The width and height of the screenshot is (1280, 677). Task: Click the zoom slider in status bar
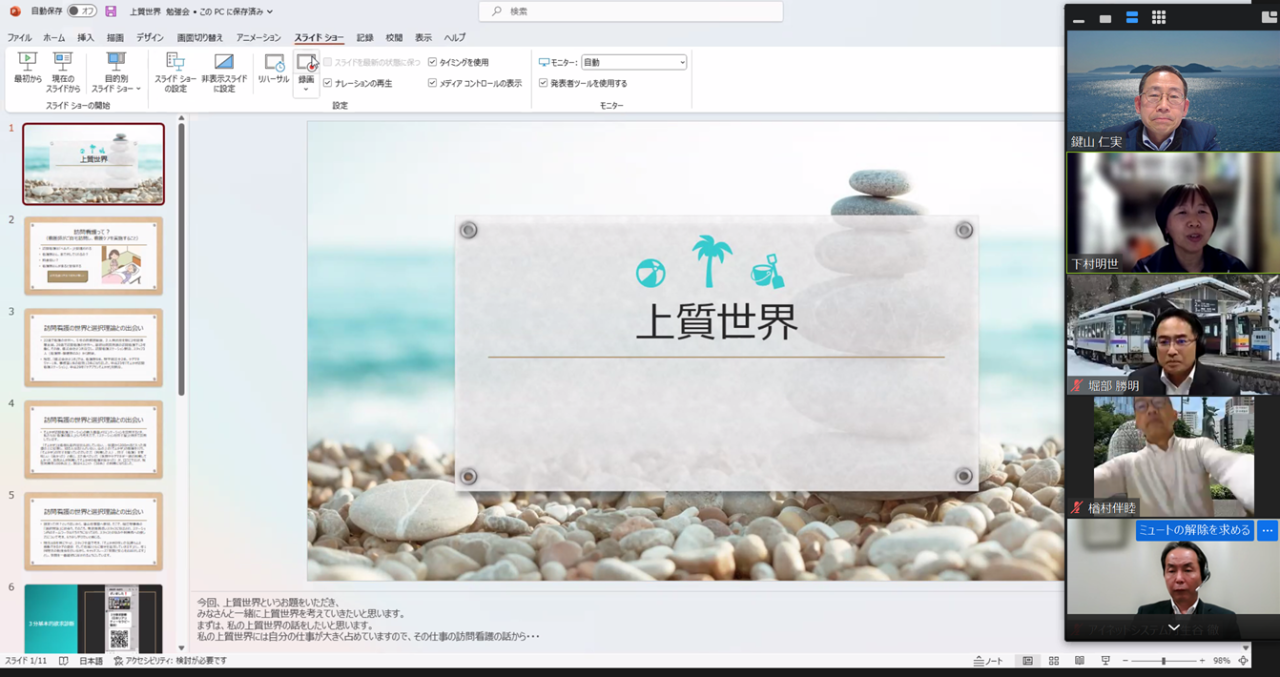tap(1163, 661)
